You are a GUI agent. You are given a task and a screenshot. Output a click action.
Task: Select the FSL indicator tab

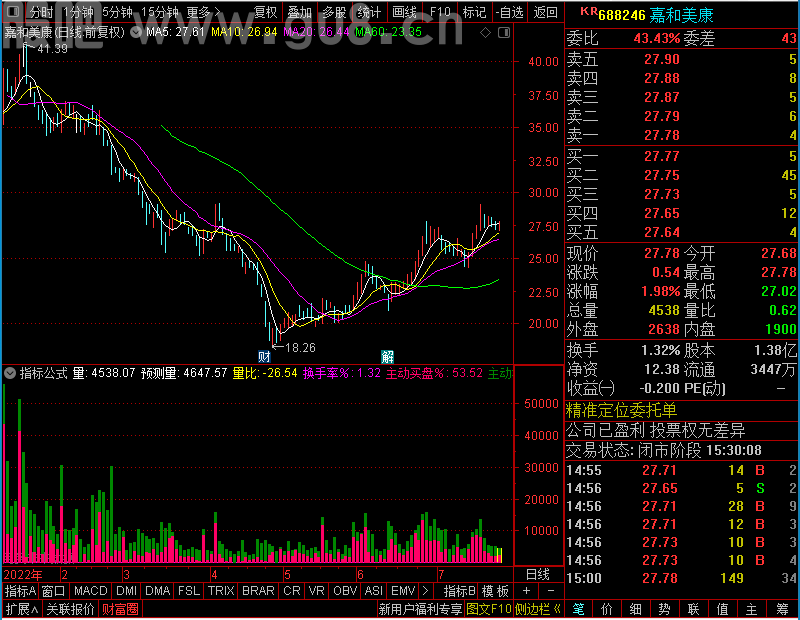pos(189,591)
